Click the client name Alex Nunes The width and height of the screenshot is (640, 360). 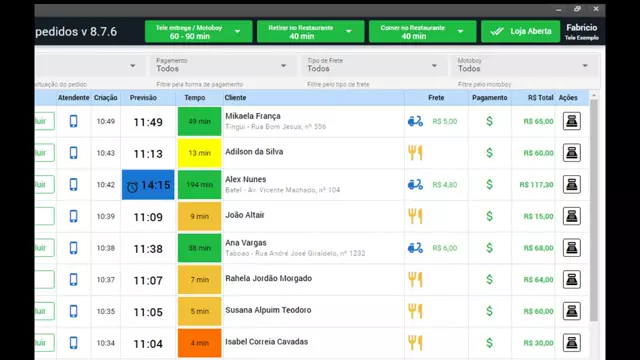[x=246, y=179]
